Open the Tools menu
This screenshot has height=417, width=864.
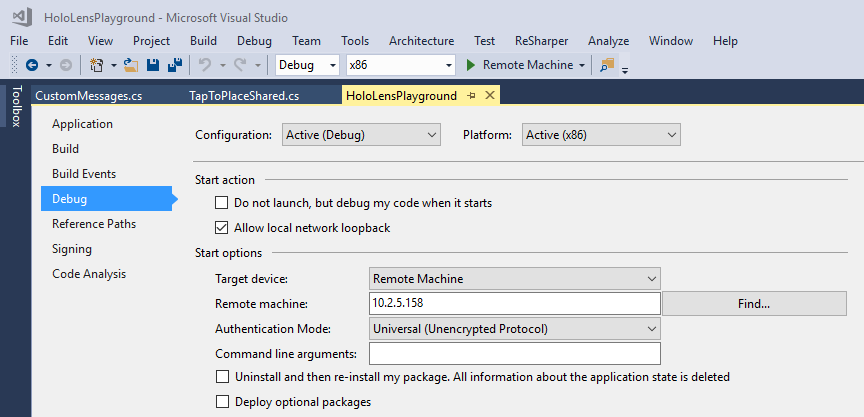tap(355, 41)
